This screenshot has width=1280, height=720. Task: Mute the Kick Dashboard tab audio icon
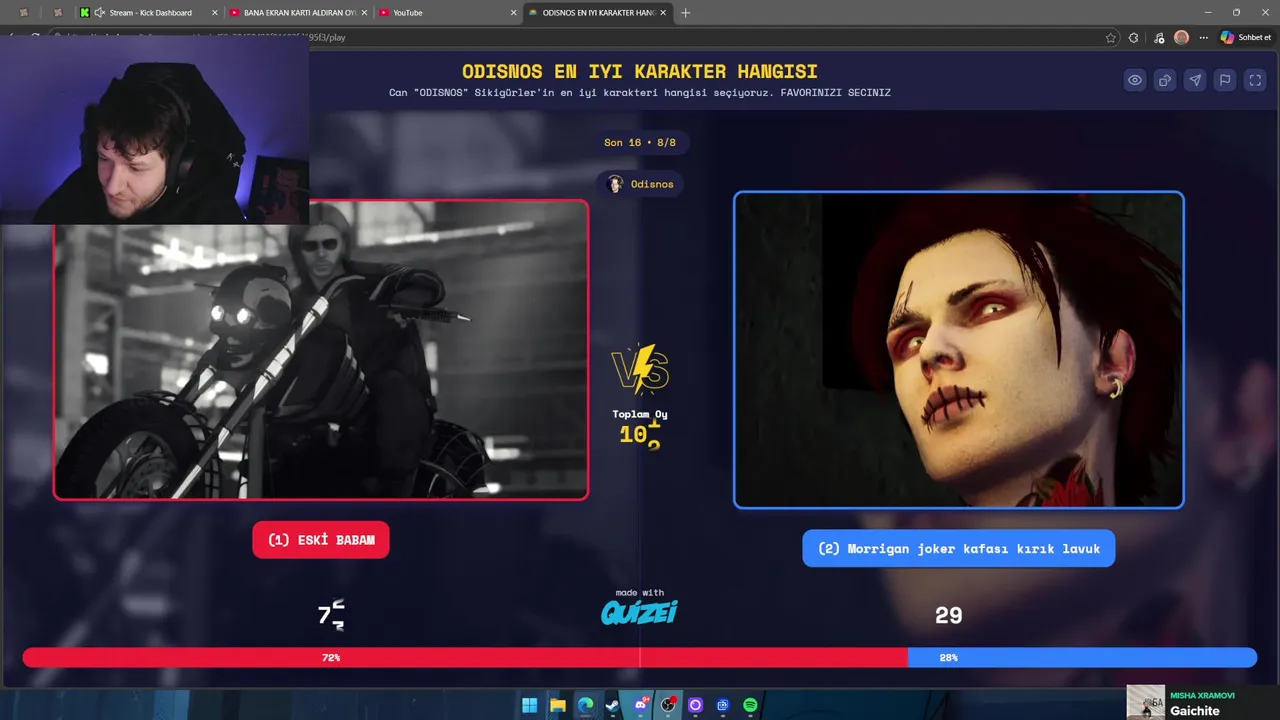click(99, 13)
